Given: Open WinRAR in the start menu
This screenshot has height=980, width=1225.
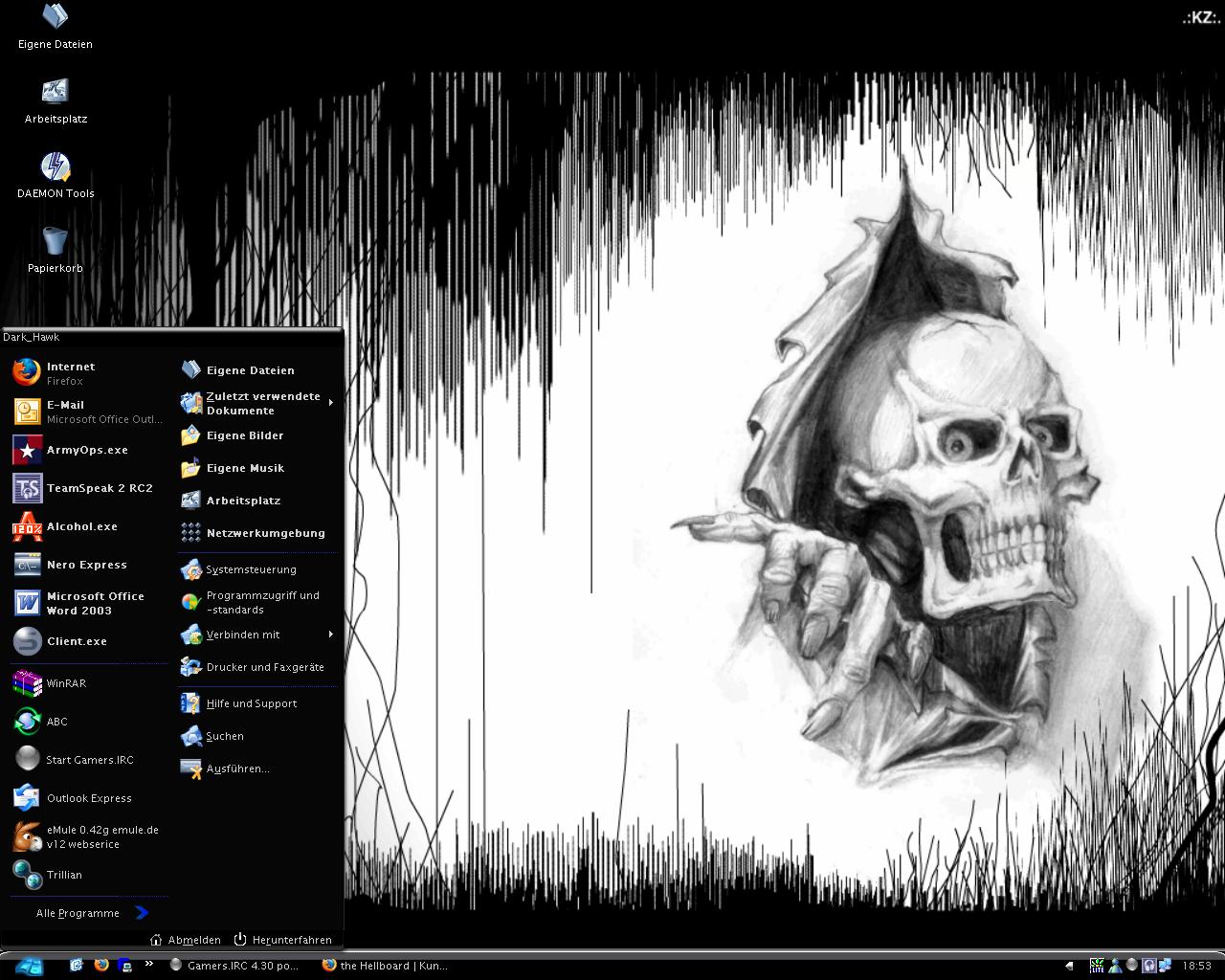Looking at the screenshot, I should click(x=65, y=683).
